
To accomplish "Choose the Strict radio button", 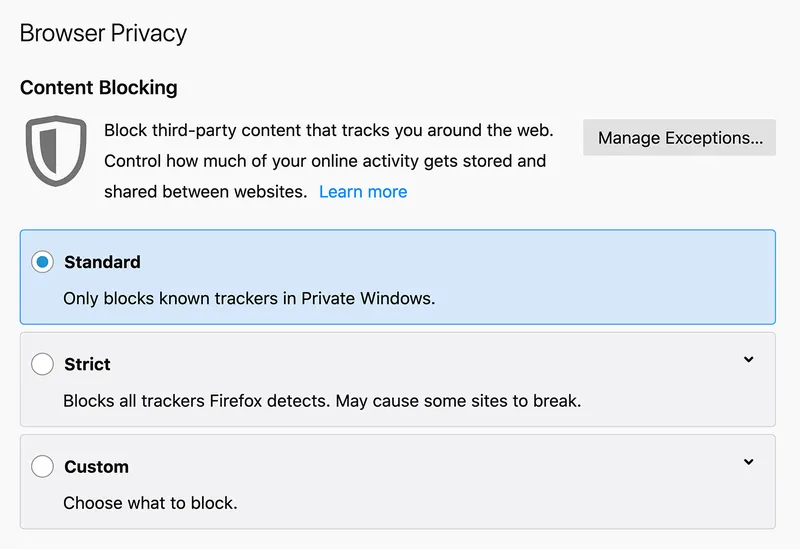I will tap(42, 364).
